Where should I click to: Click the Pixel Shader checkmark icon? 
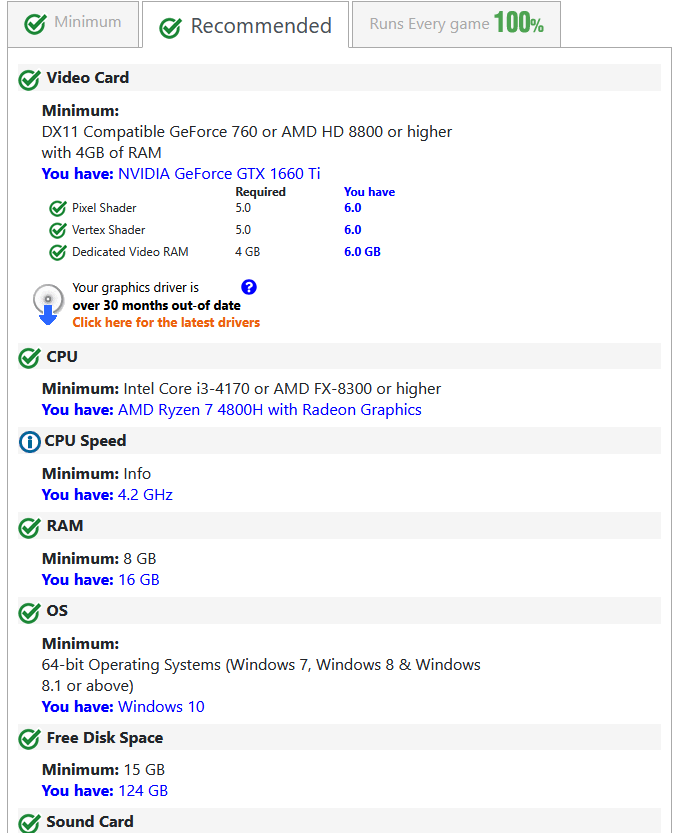pyautogui.click(x=58, y=208)
